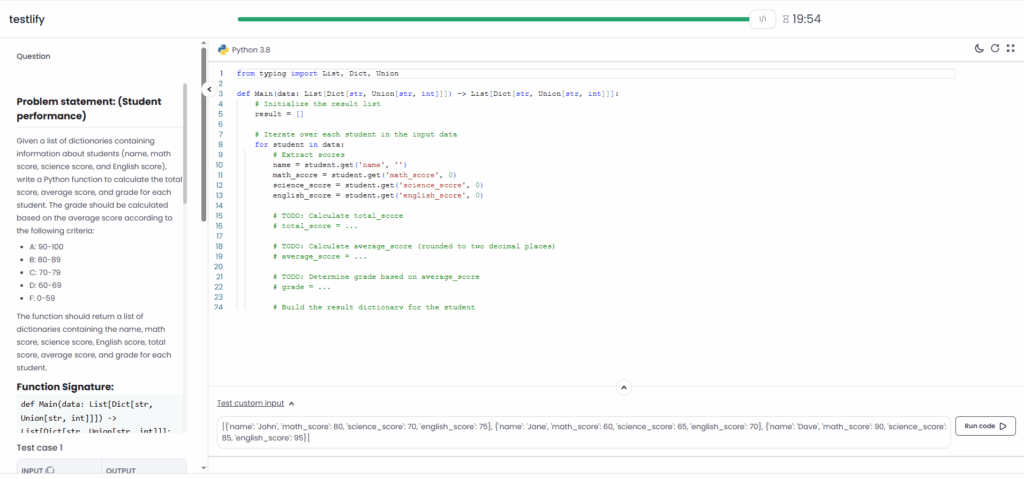Click the scroll-down arrow of the left panel
Screen dimensions: 1024x479
coord(203,468)
